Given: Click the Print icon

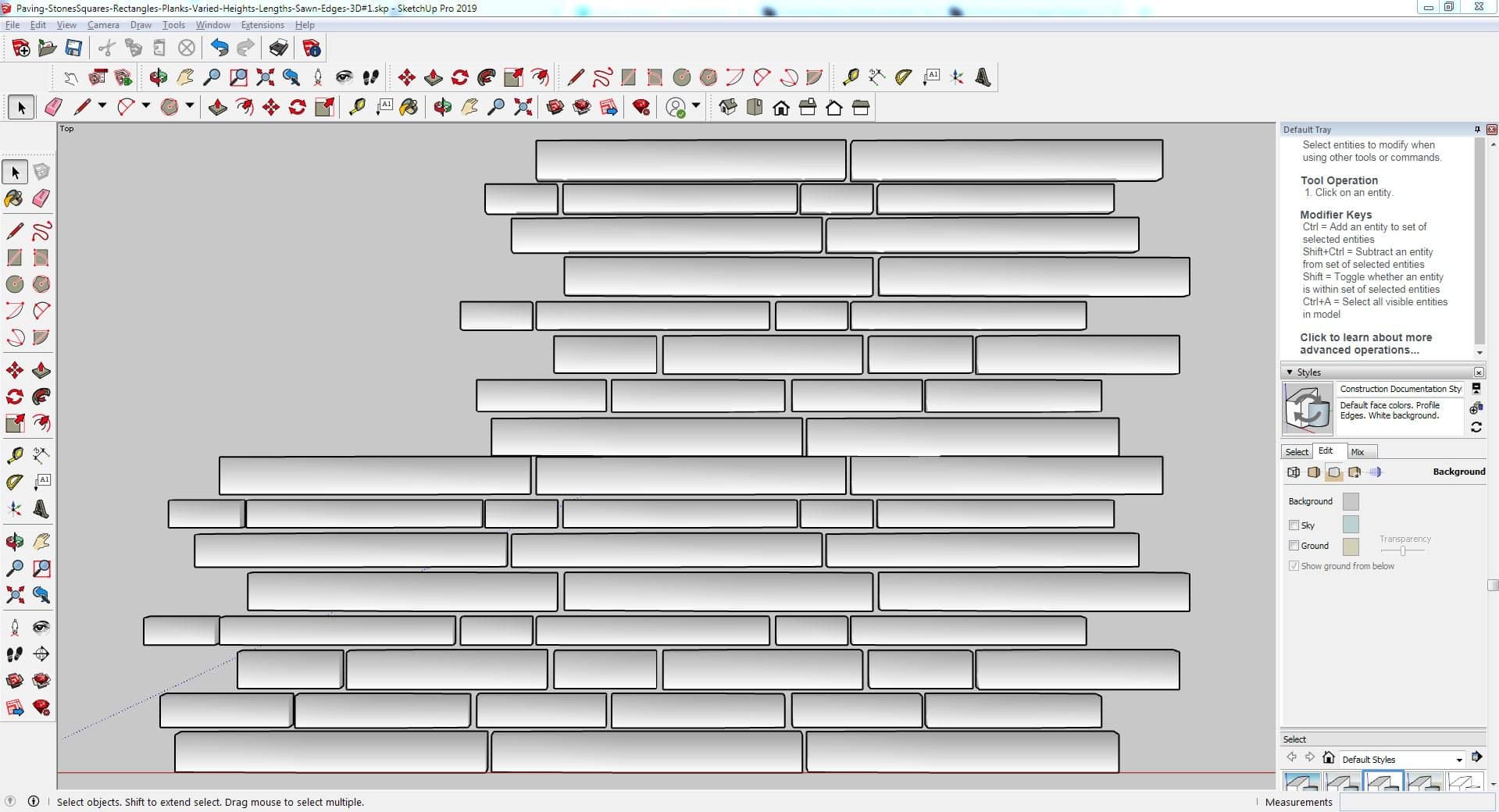Looking at the screenshot, I should coord(278,48).
